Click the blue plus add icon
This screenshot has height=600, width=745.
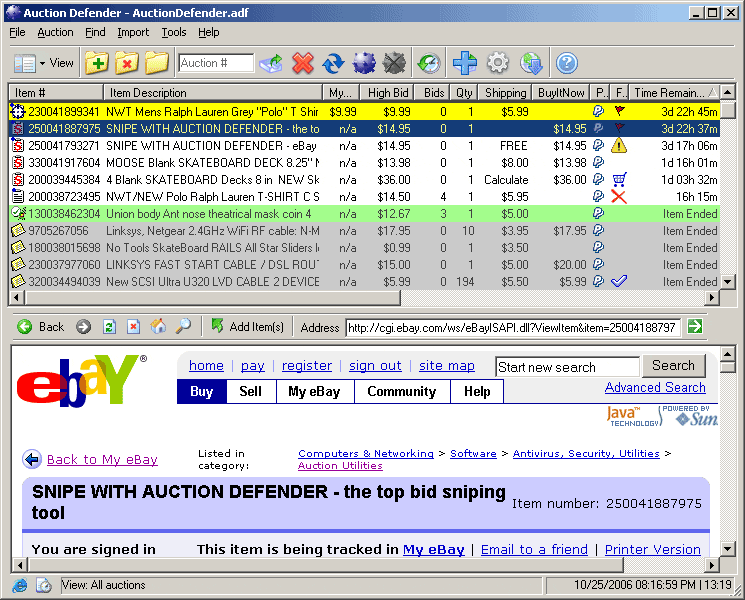[x=464, y=63]
